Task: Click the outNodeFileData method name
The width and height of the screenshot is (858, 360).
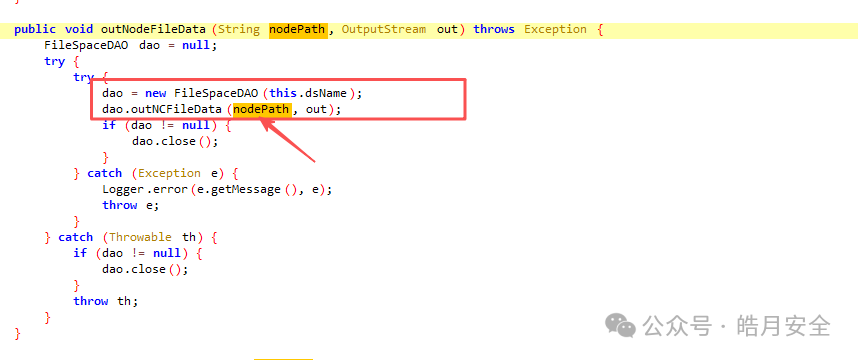Action: 154,30
